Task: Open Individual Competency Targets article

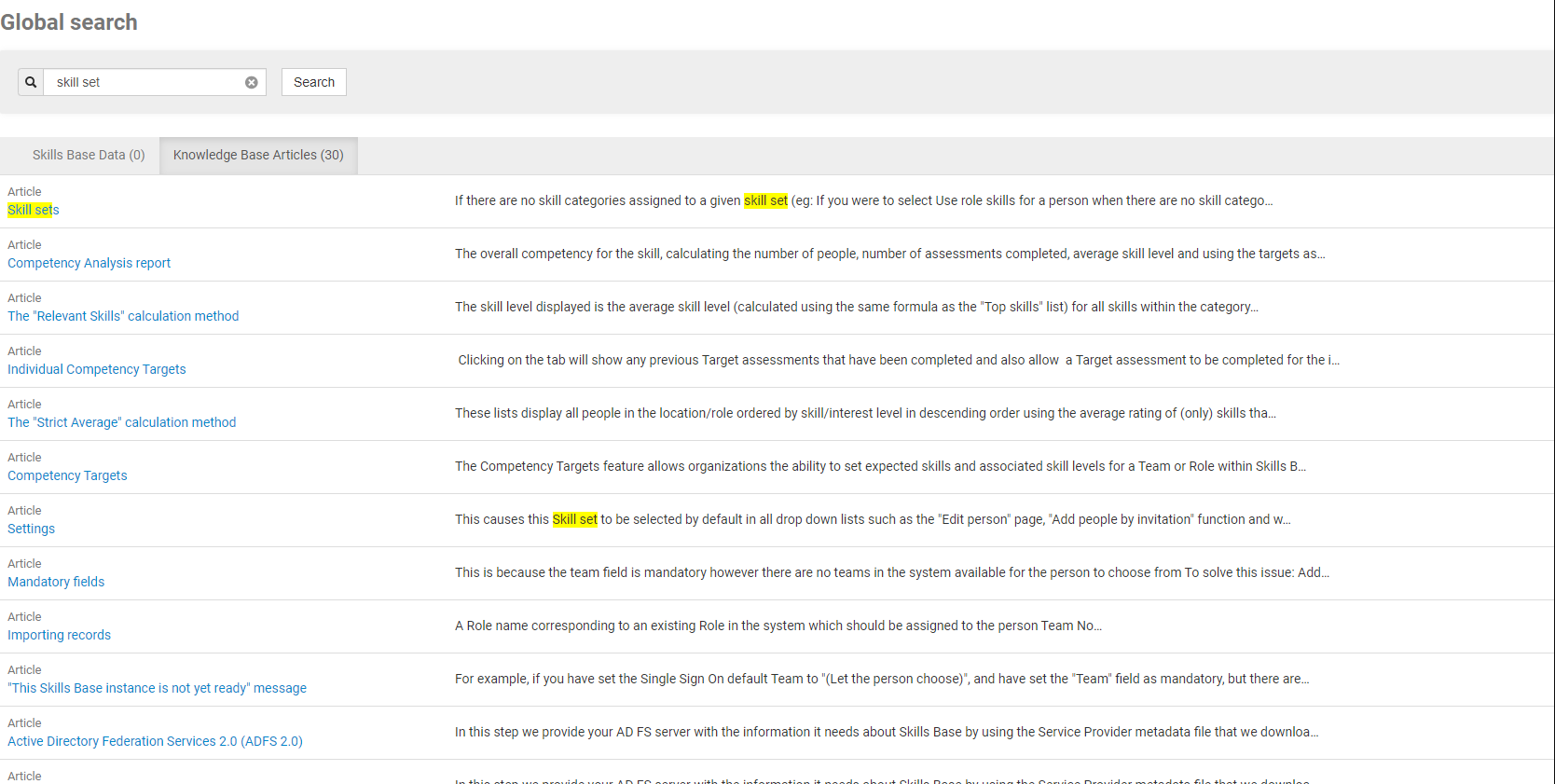Action: pyautogui.click(x=97, y=369)
